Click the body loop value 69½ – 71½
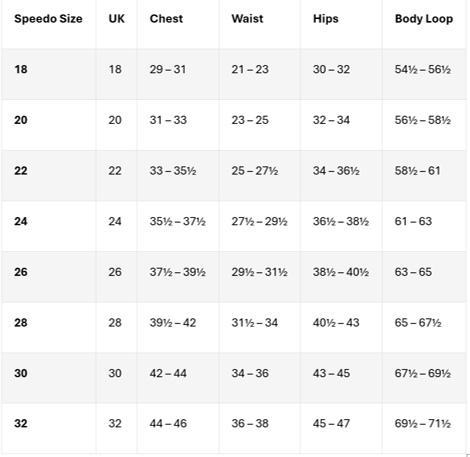Image resolution: width=470 pixels, height=457 pixels. coord(423,423)
